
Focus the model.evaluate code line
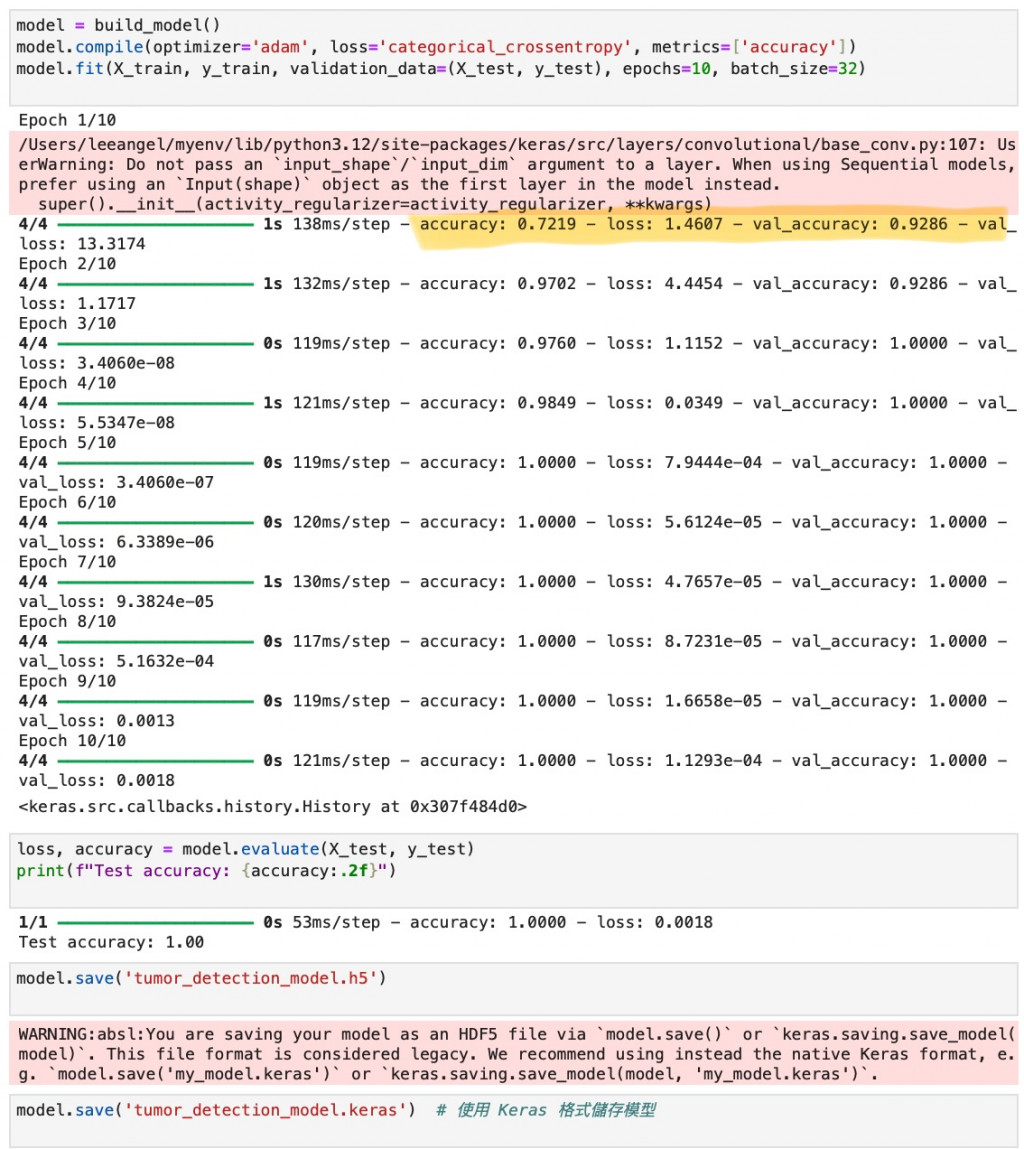(246, 849)
